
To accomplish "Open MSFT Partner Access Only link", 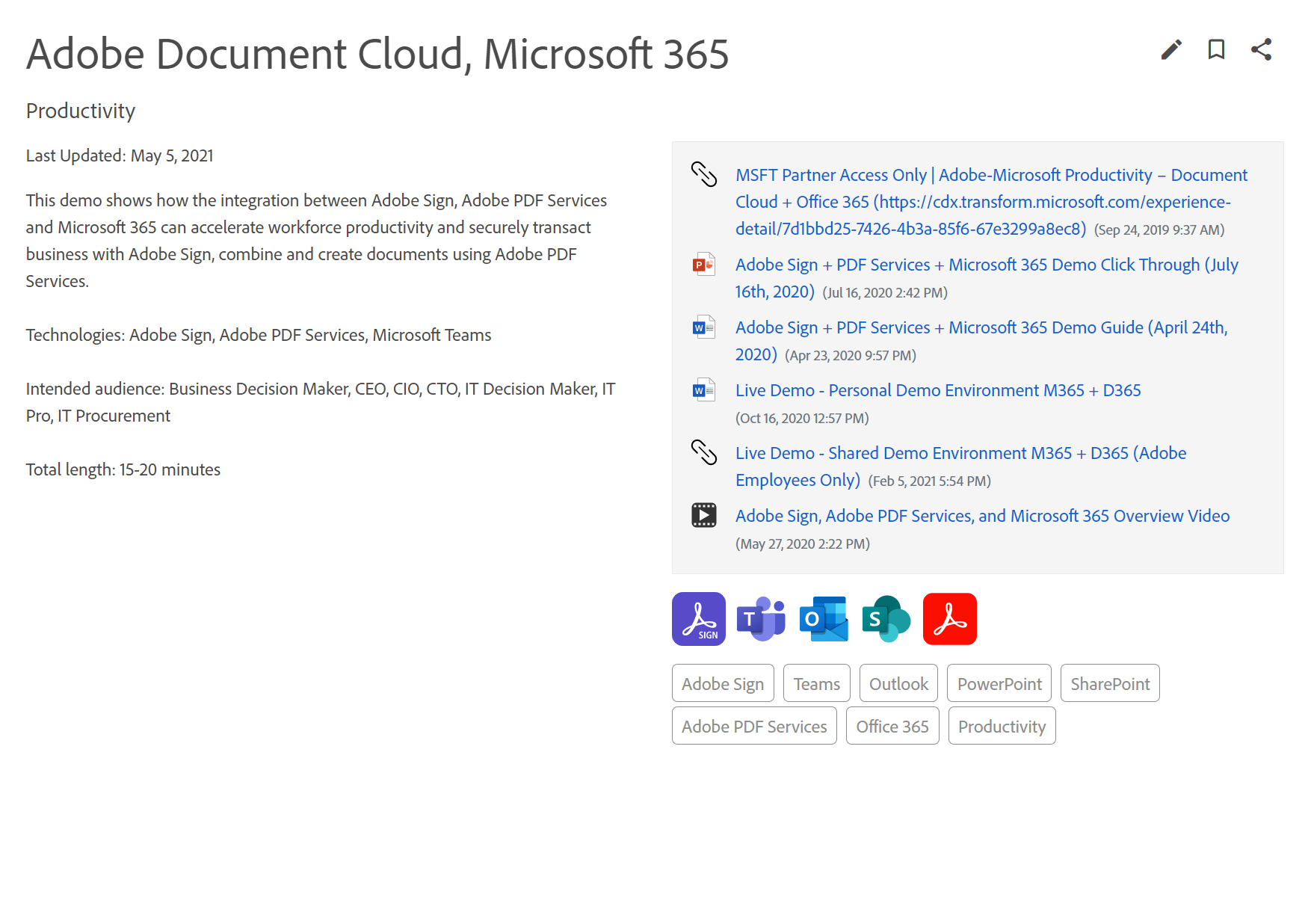I will click(991, 202).
